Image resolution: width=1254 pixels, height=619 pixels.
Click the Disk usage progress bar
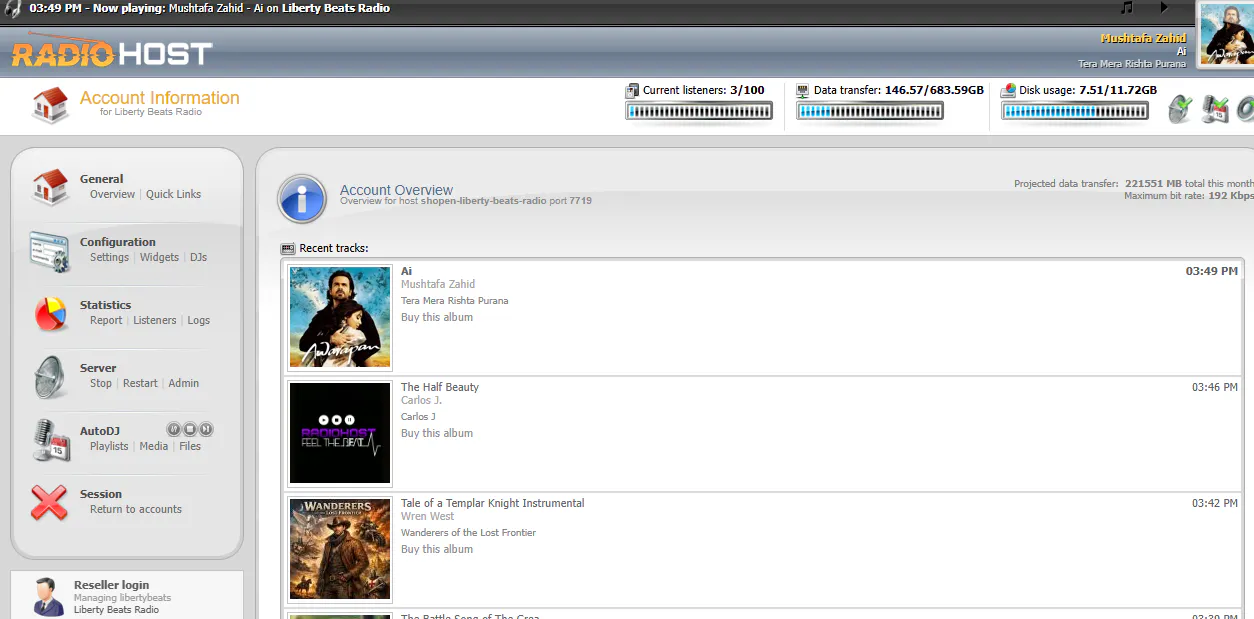click(x=1075, y=111)
